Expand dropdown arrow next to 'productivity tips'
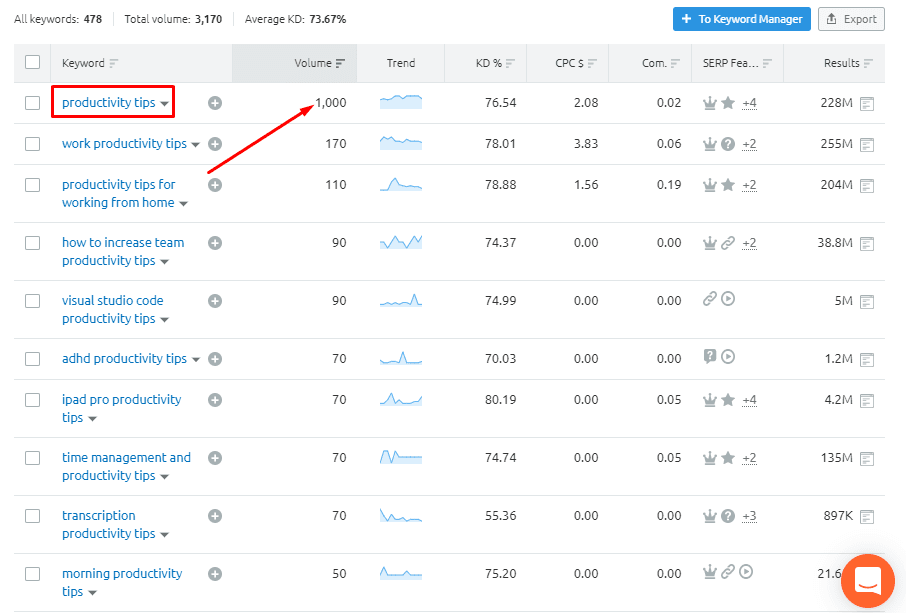 point(165,104)
